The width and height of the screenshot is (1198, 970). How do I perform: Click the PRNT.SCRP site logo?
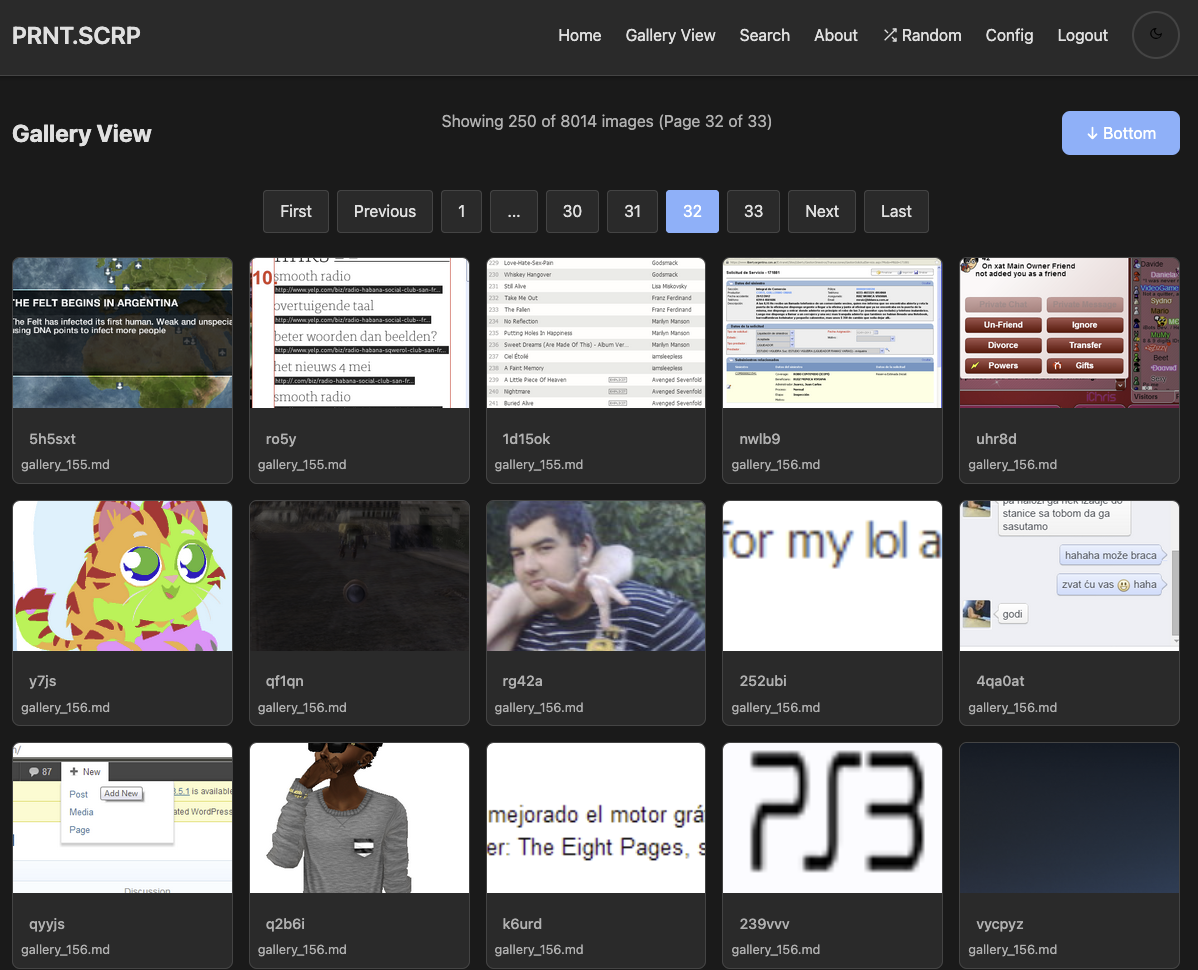coord(76,35)
